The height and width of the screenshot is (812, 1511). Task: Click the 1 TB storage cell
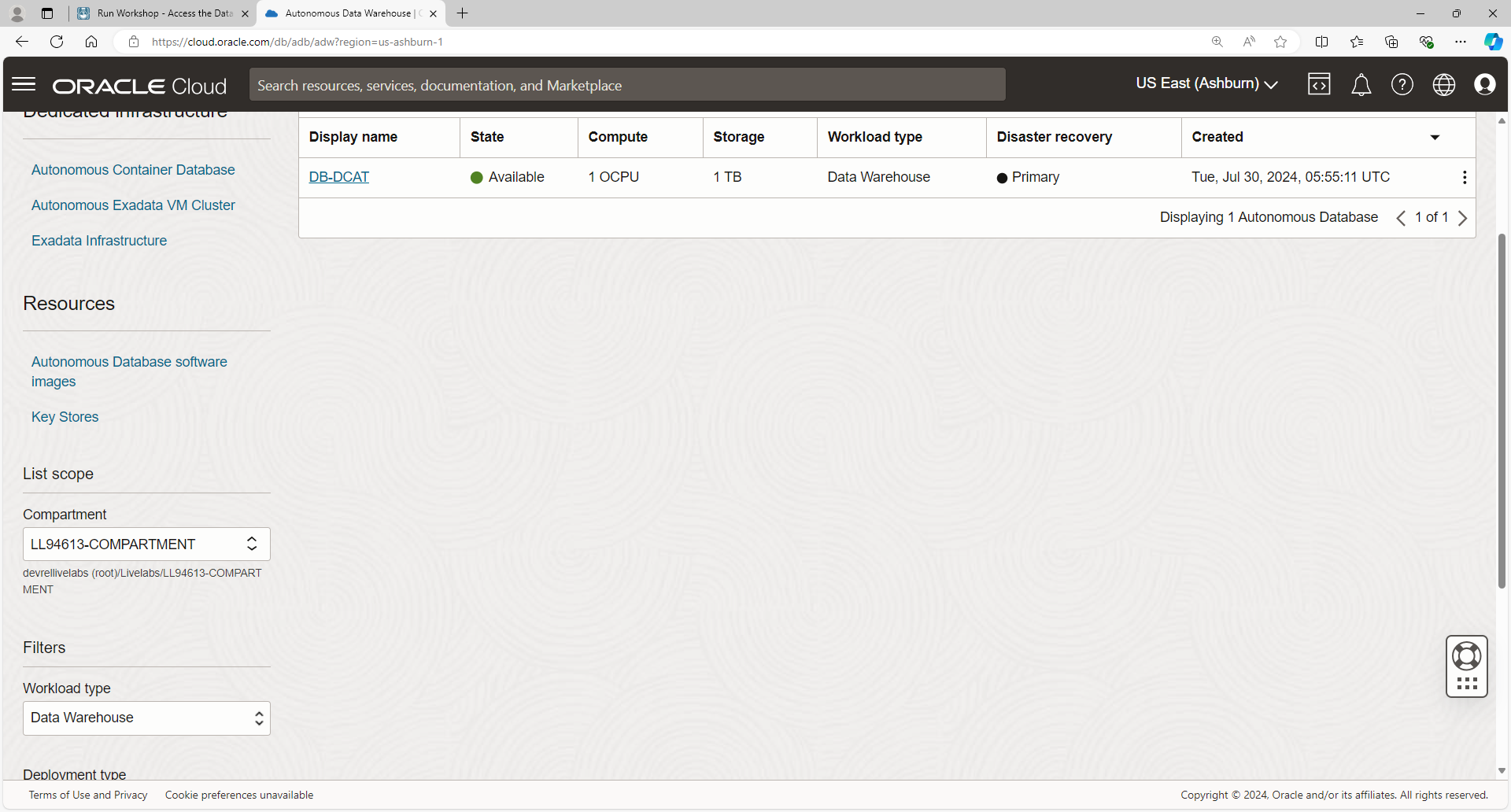pos(728,177)
